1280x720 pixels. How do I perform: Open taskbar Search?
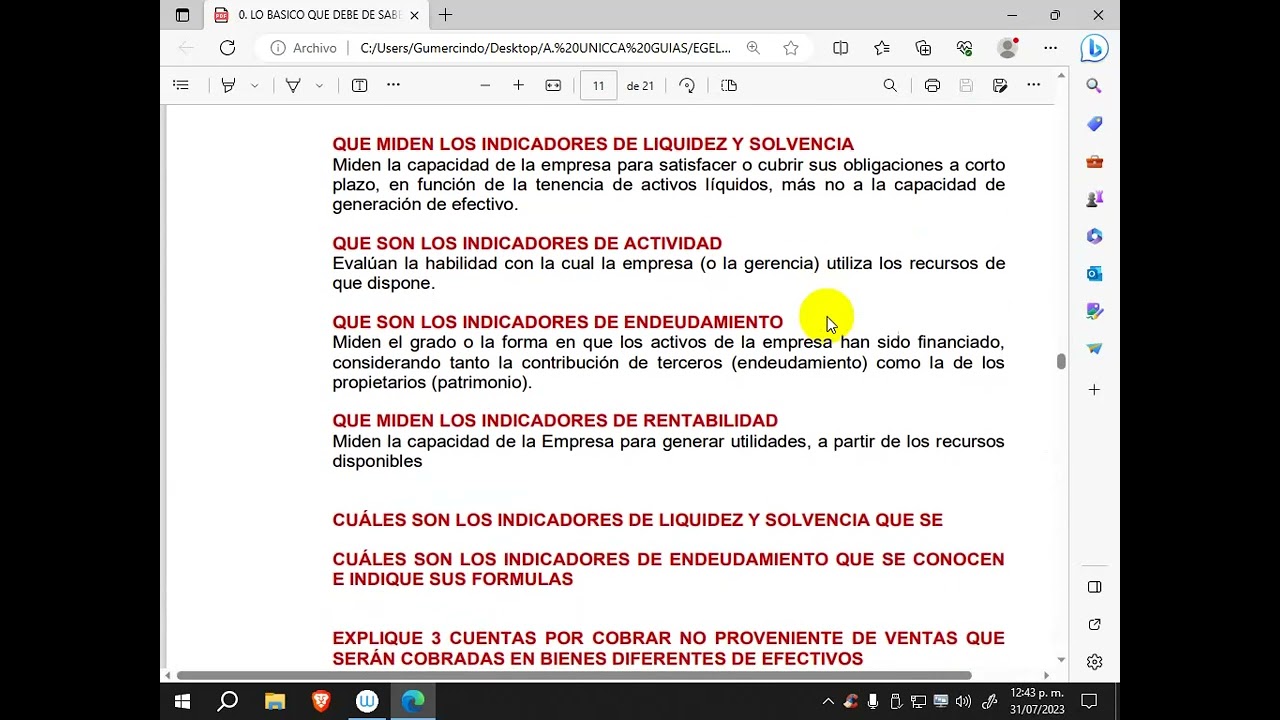[x=228, y=702]
